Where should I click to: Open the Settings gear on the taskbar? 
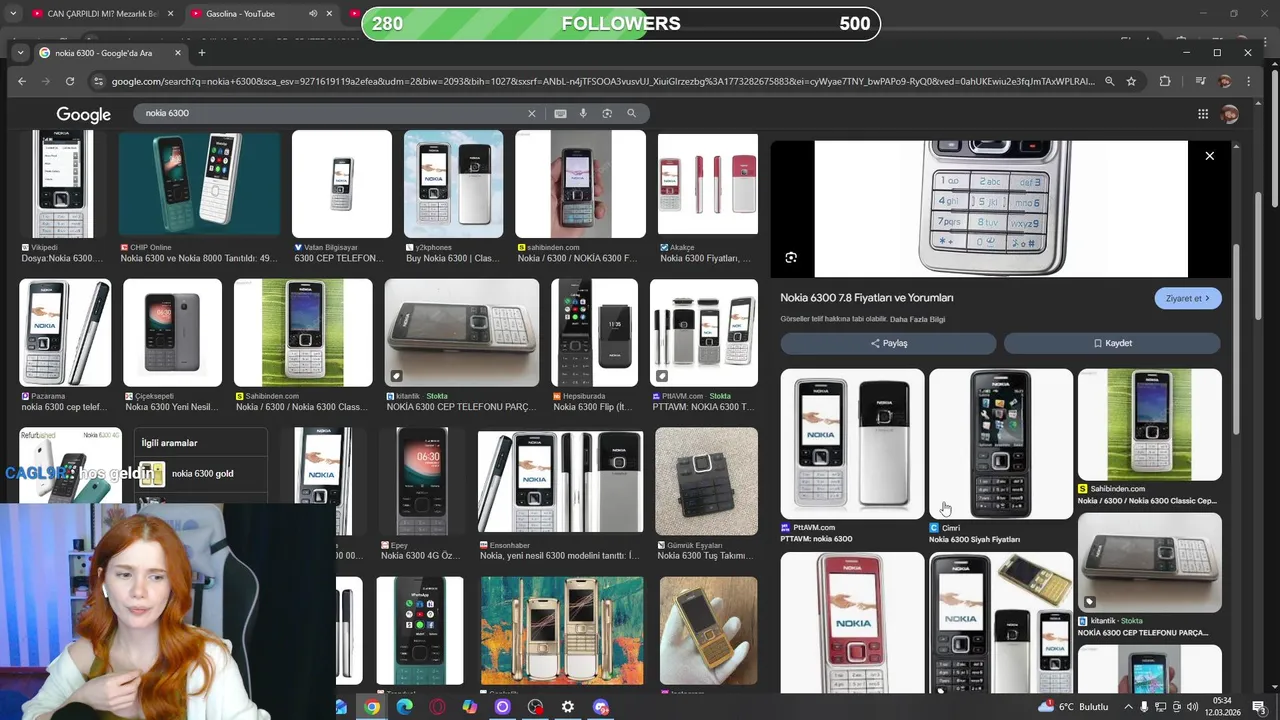tap(568, 707)
